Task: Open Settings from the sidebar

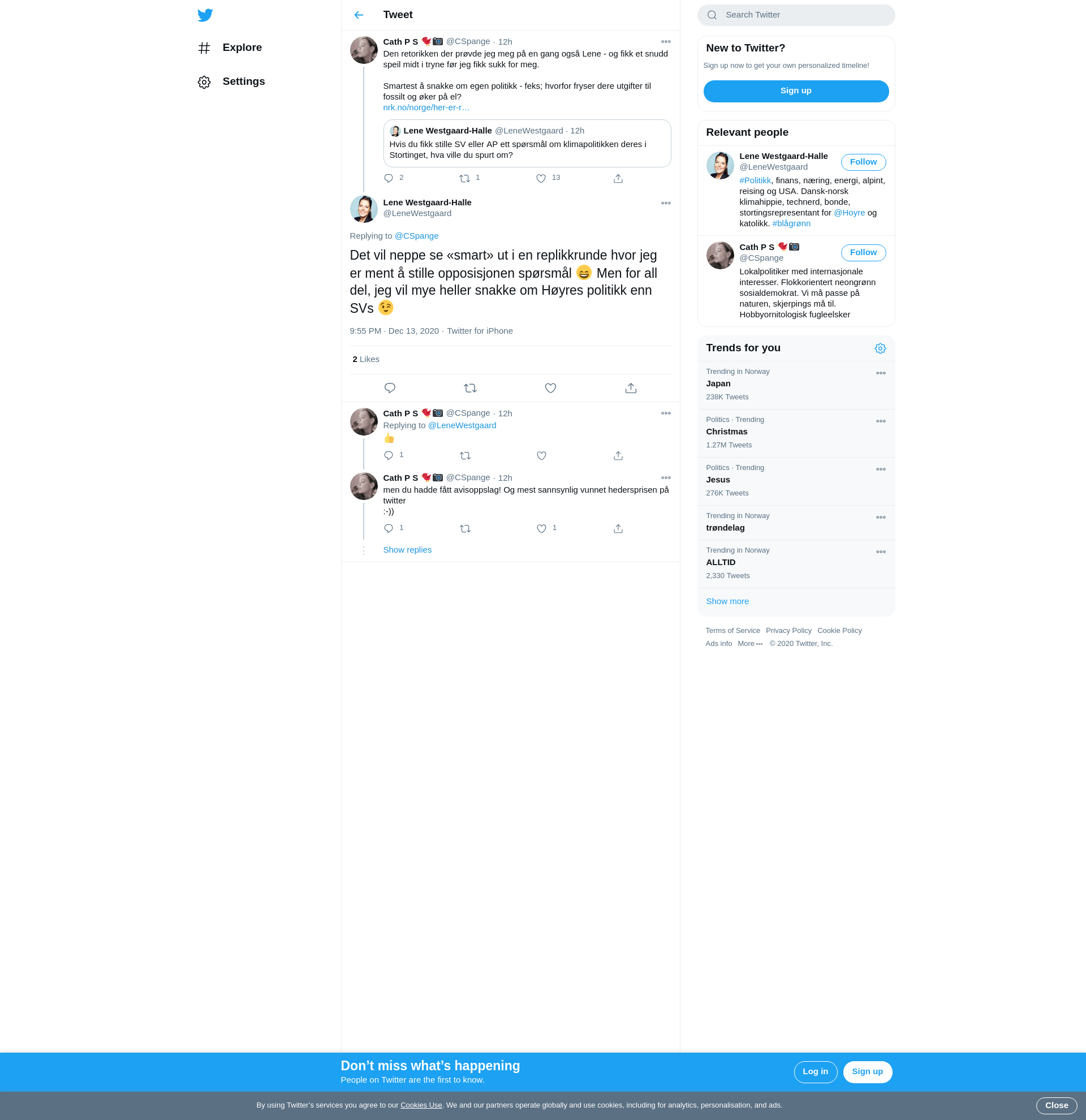Action: click(x=231, y=81)
